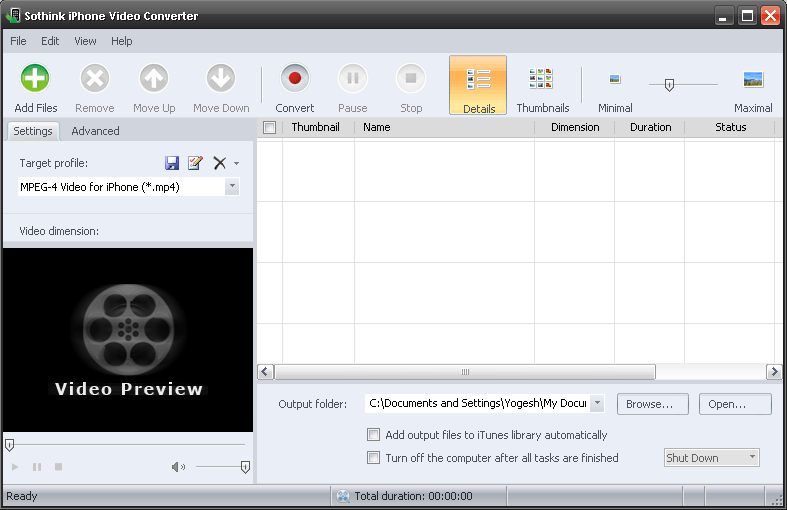This screenshot has width=787, height=510.
Task: Switch to Details view
Action: 478,85
